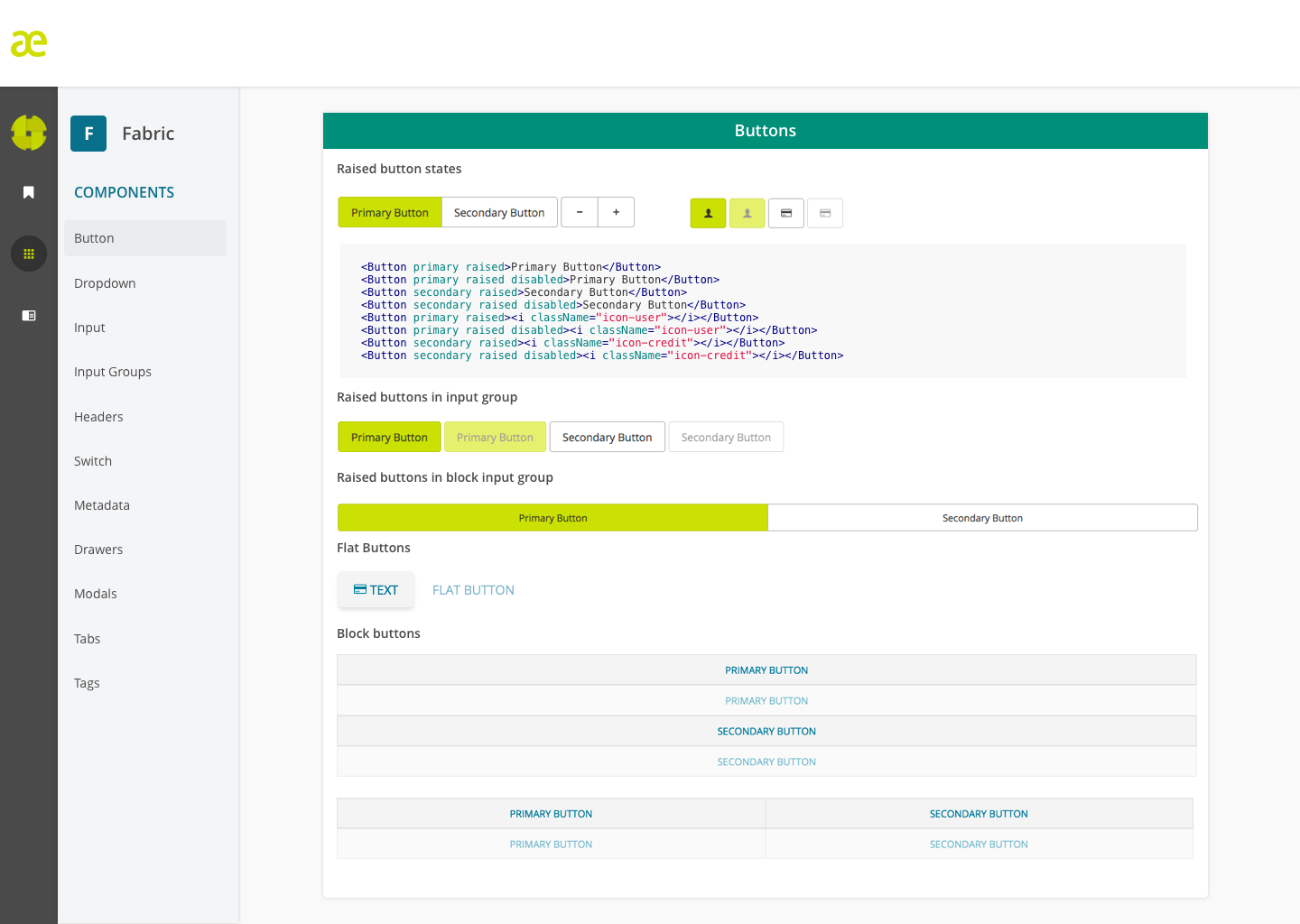This screenshot has width=1300, height=924.
Task: Open the Button component page
Action: click(145, 238)
